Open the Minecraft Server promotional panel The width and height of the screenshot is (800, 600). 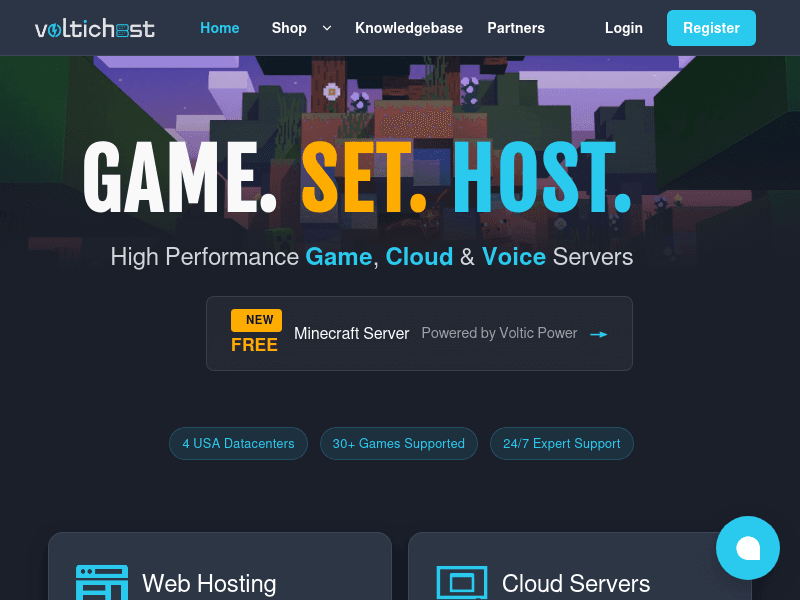[x=419, y=333]
